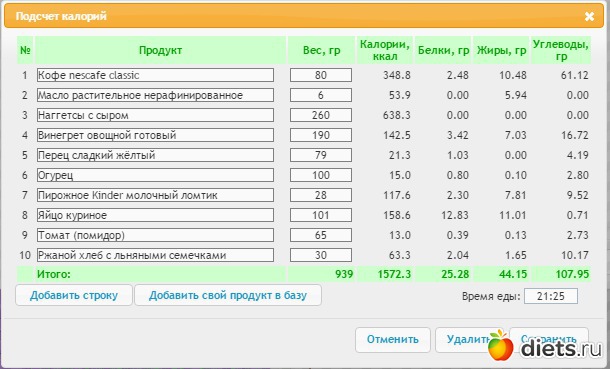Select weight field 101 for Яйцо

click(x=321, y=215)
